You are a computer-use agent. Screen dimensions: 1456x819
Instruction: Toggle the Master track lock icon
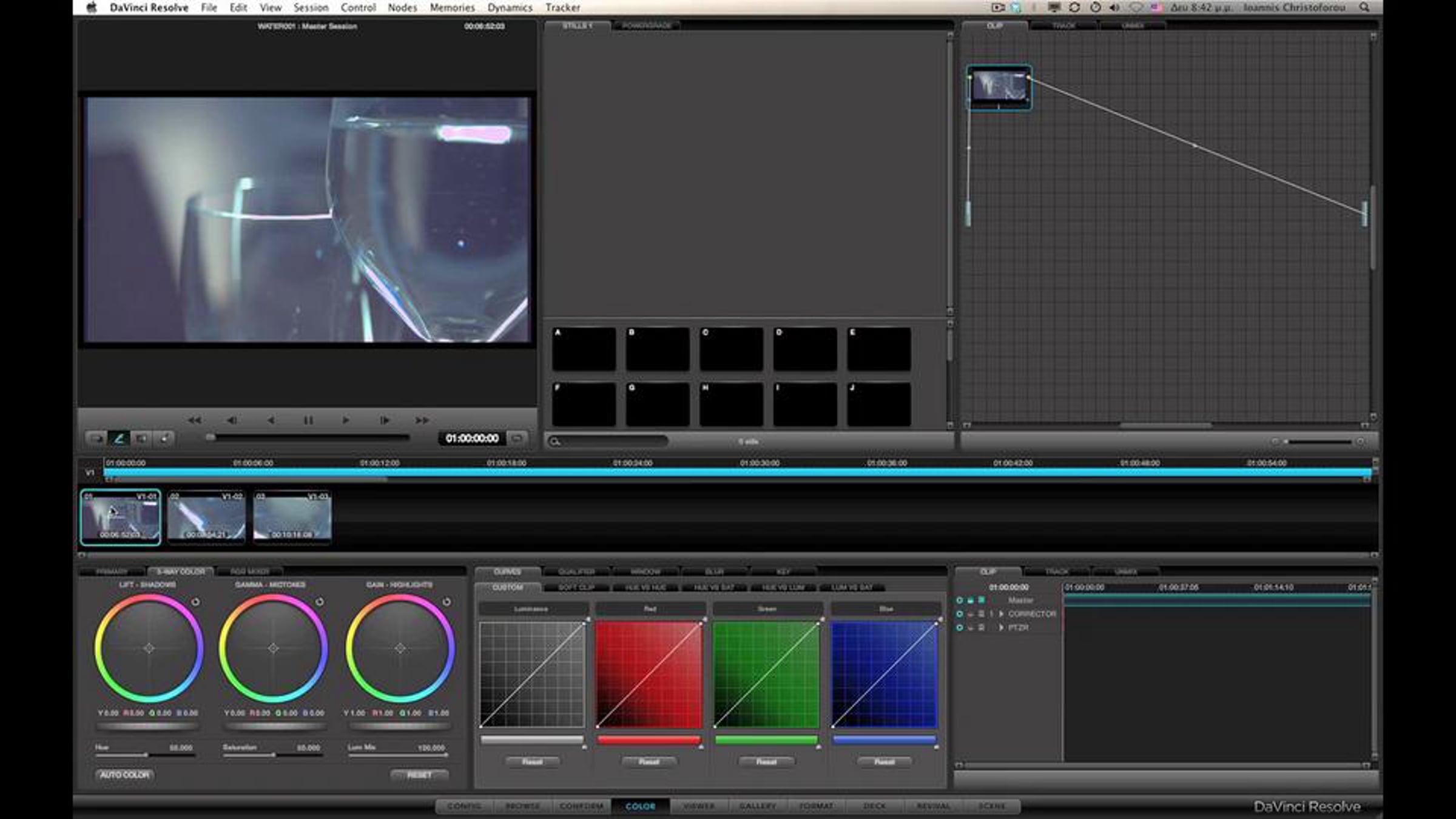[x=970, y=600]
